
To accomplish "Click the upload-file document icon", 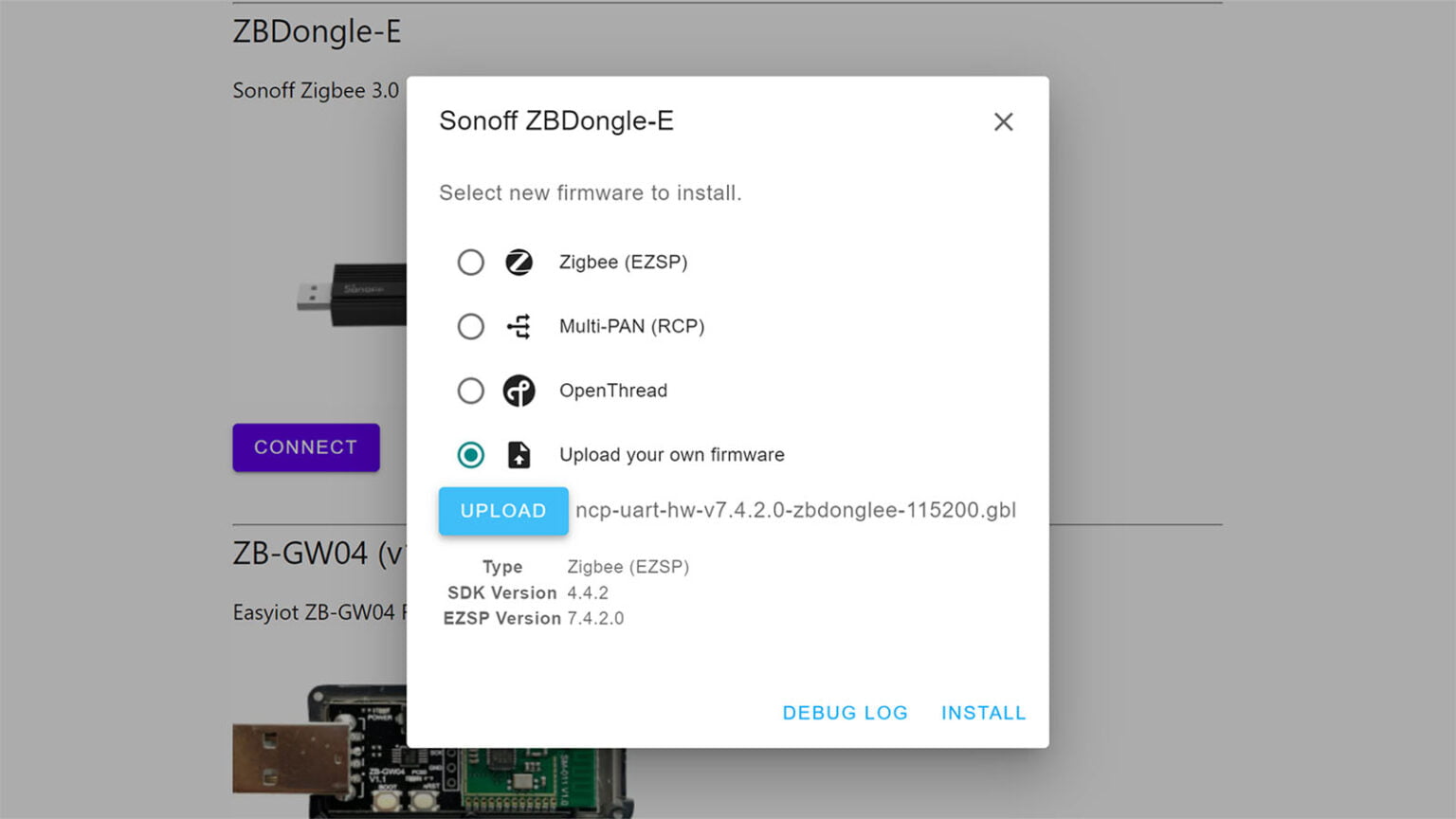I will pyautogui.click(x=519, y=455).
